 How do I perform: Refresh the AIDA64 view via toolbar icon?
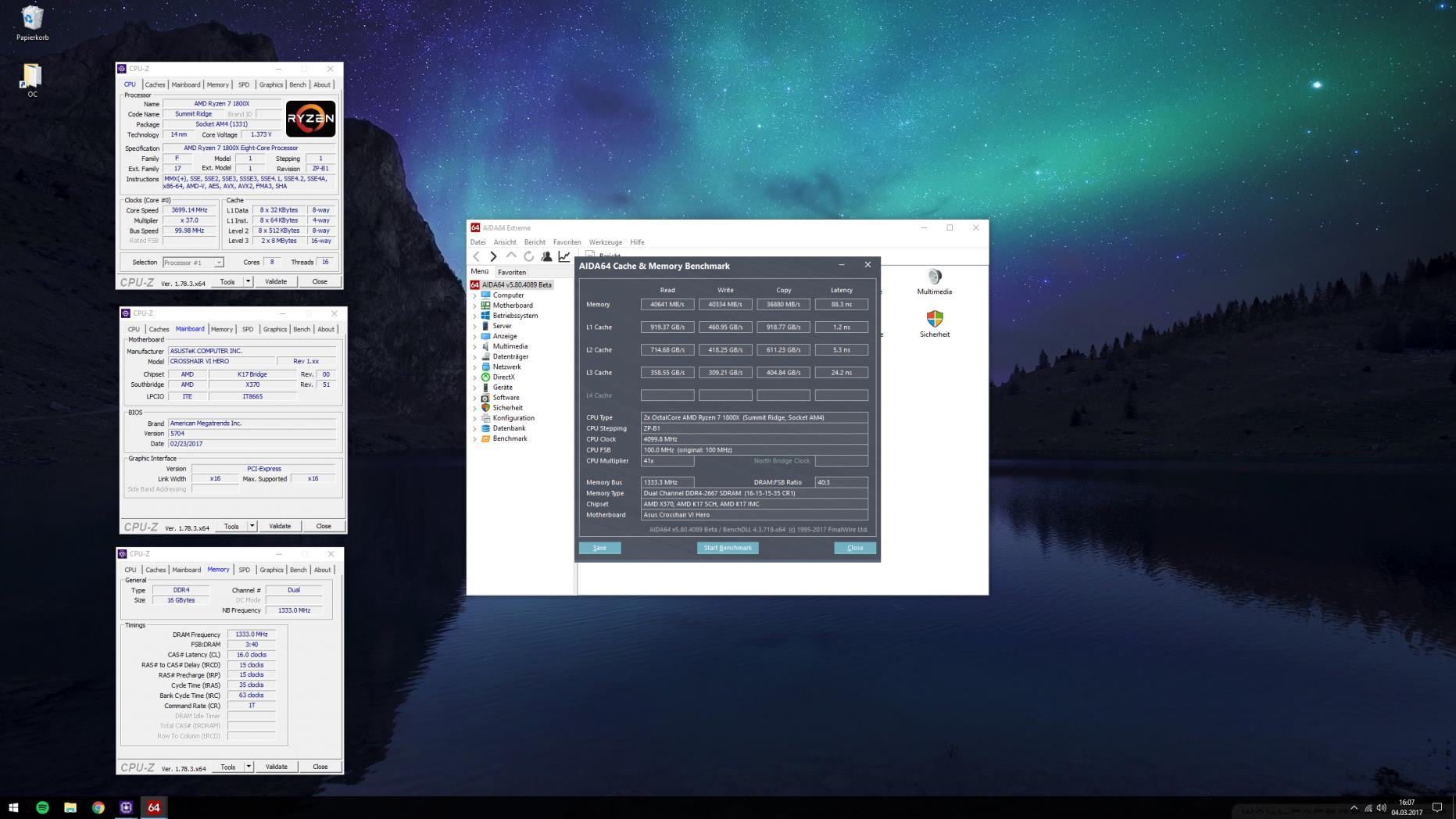point(529,256)
